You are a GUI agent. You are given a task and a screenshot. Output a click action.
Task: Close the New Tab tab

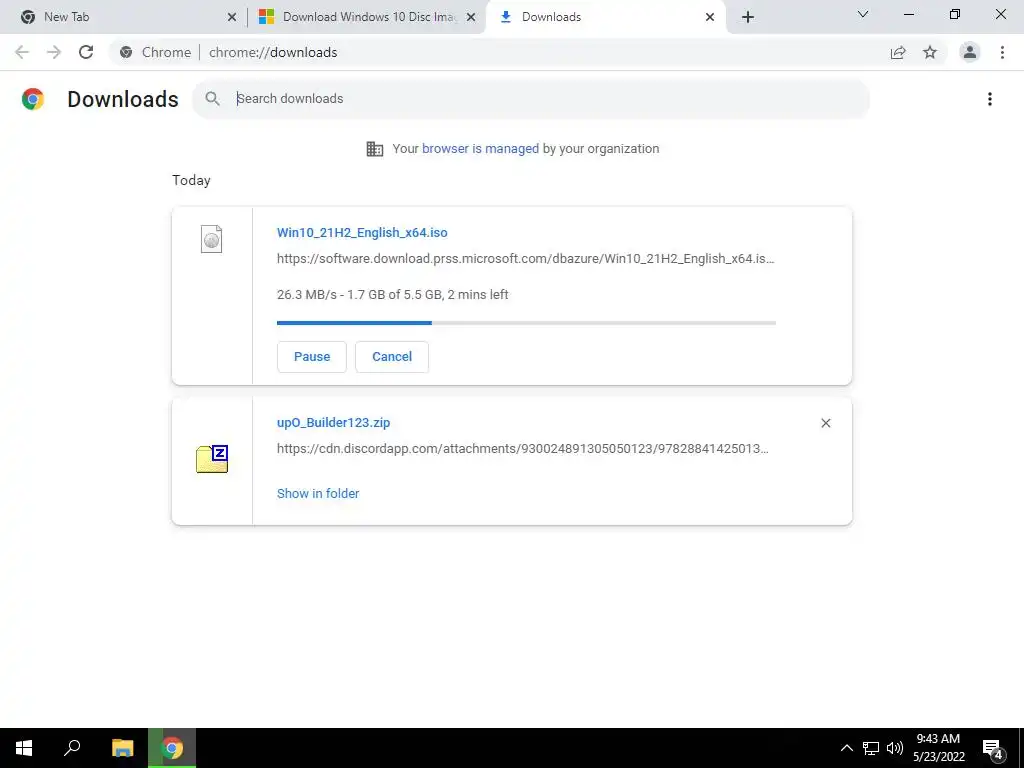232,17
